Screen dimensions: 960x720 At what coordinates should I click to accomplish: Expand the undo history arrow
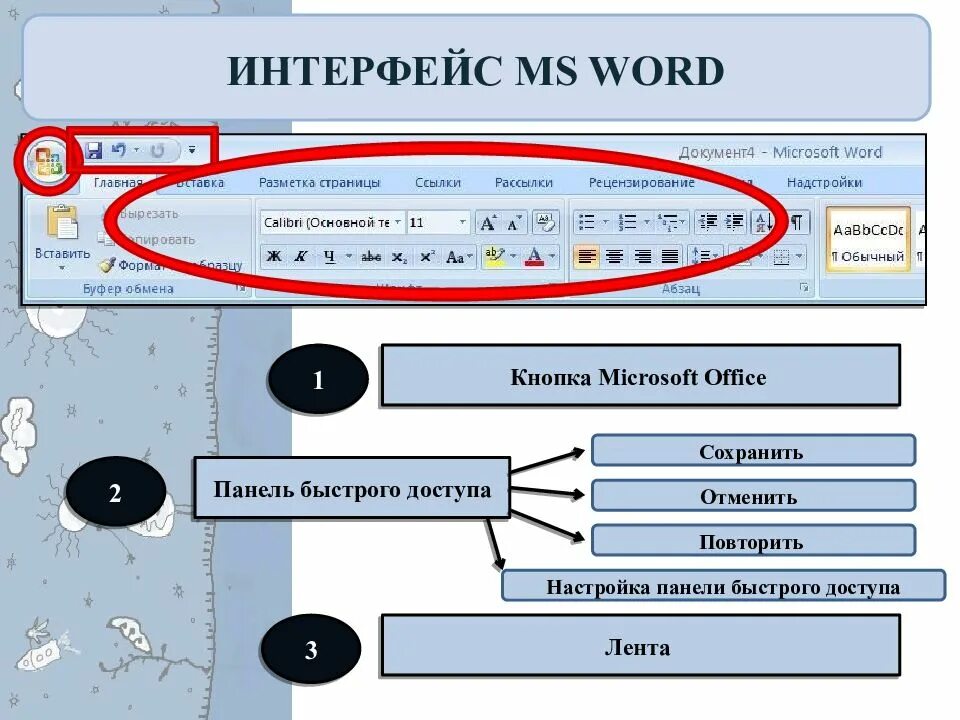[137, 150]
